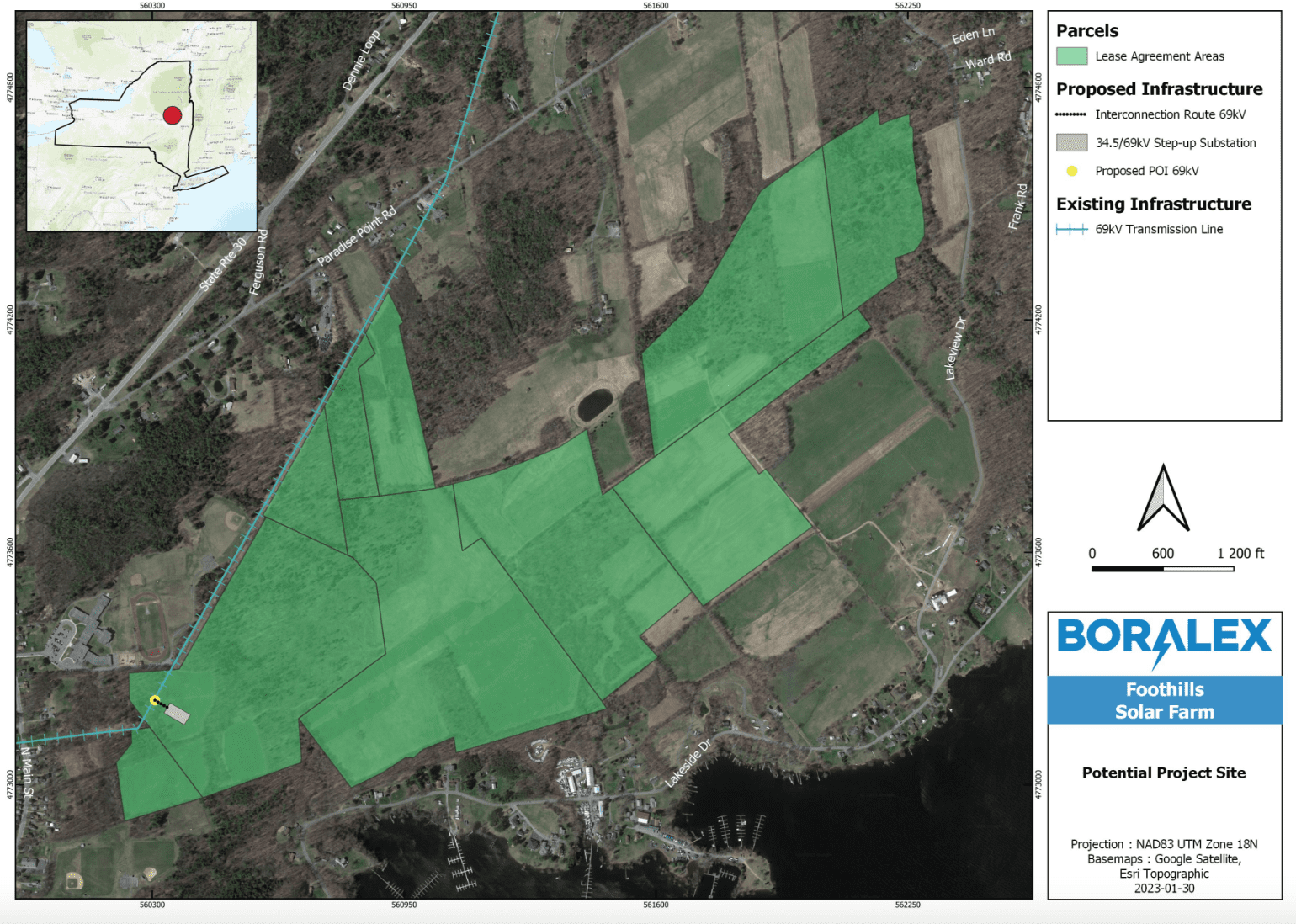Click the dark pond in the map center

pyautogui.click(x=595, y=404)
